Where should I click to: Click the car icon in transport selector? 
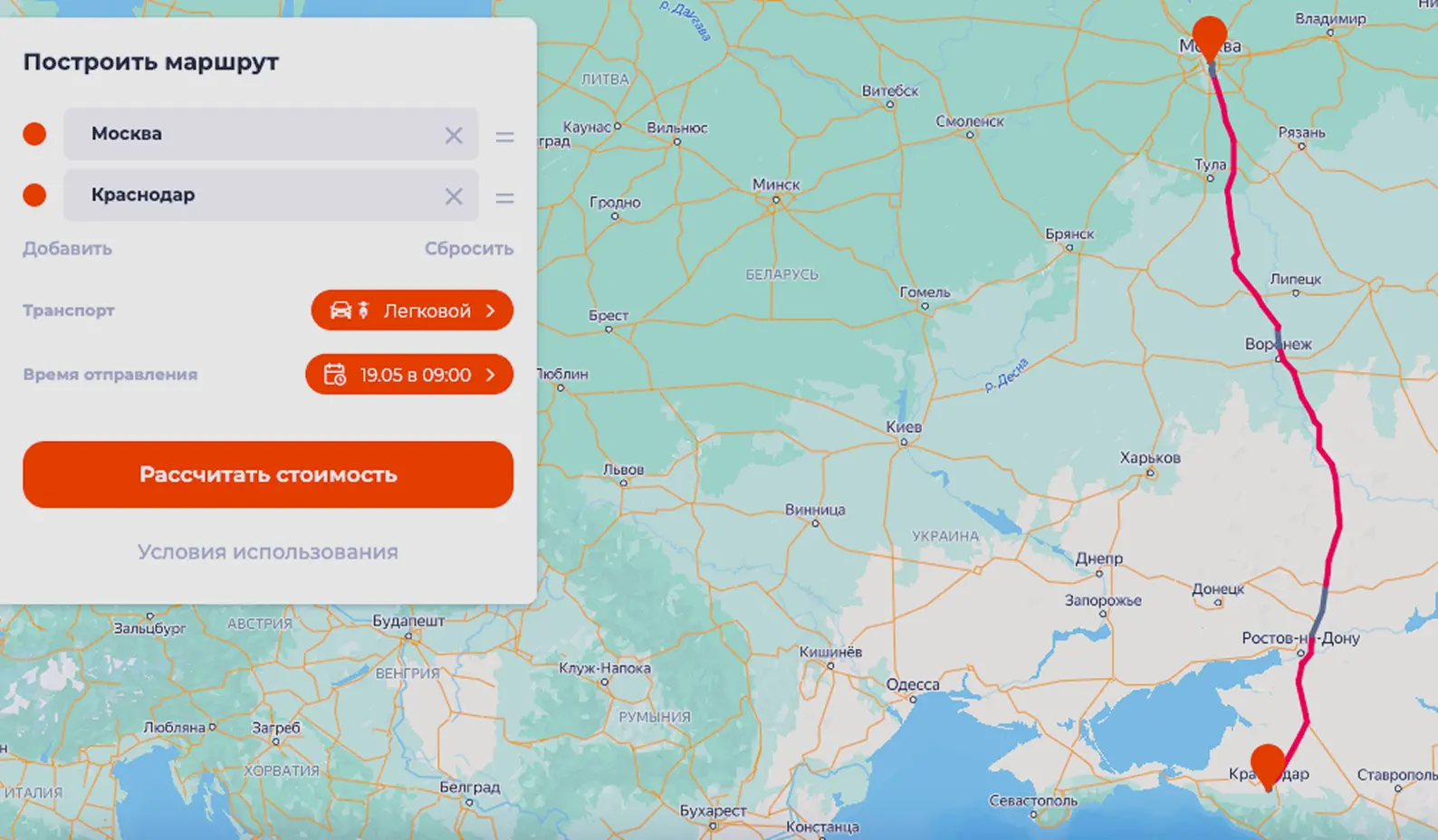[341, 310]
